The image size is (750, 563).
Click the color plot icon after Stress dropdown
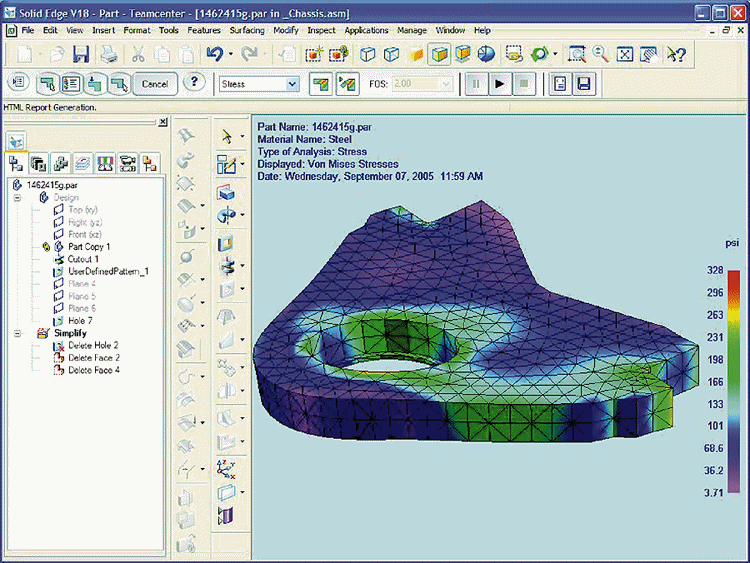click(x=321, y=84)
